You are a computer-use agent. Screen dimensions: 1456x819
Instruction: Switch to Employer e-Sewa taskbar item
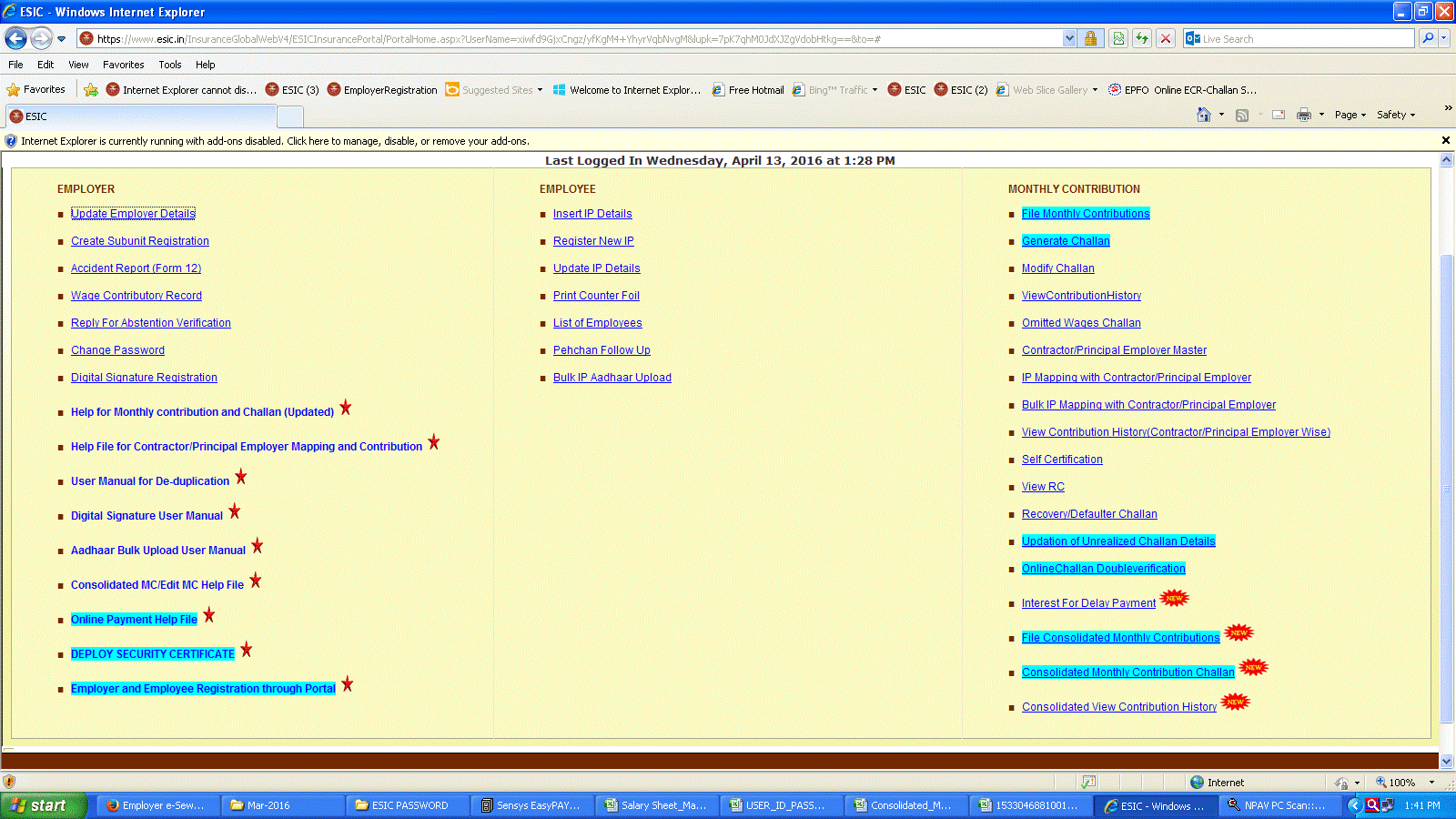coord(158,805)
